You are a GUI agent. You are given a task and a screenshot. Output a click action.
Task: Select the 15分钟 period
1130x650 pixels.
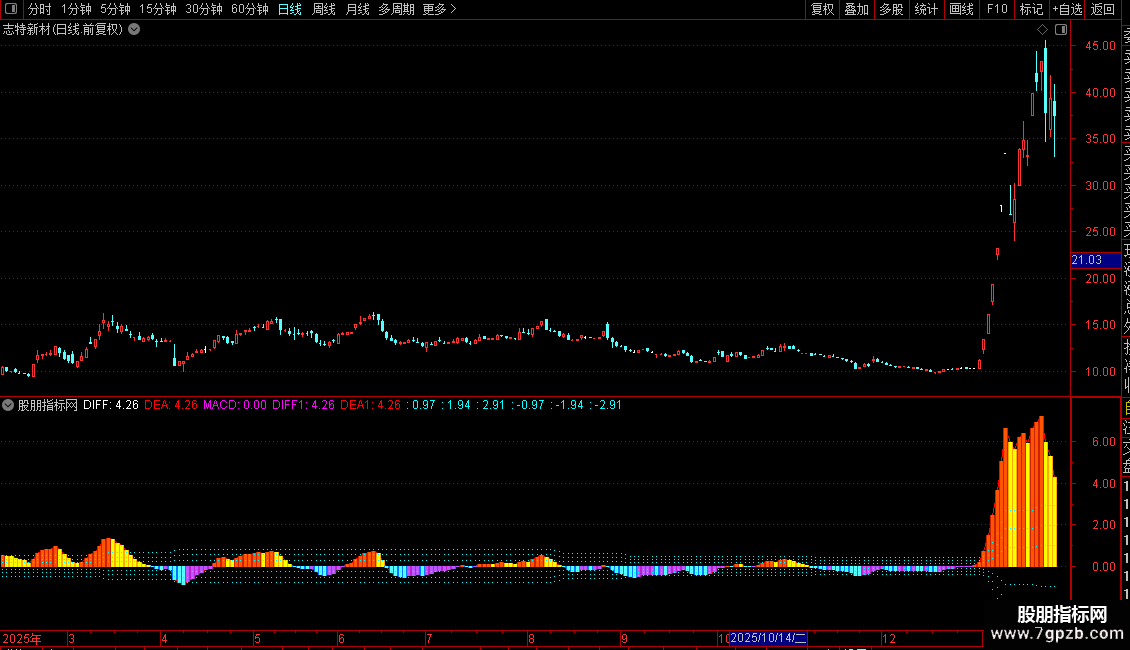click(x=158, y=9)
